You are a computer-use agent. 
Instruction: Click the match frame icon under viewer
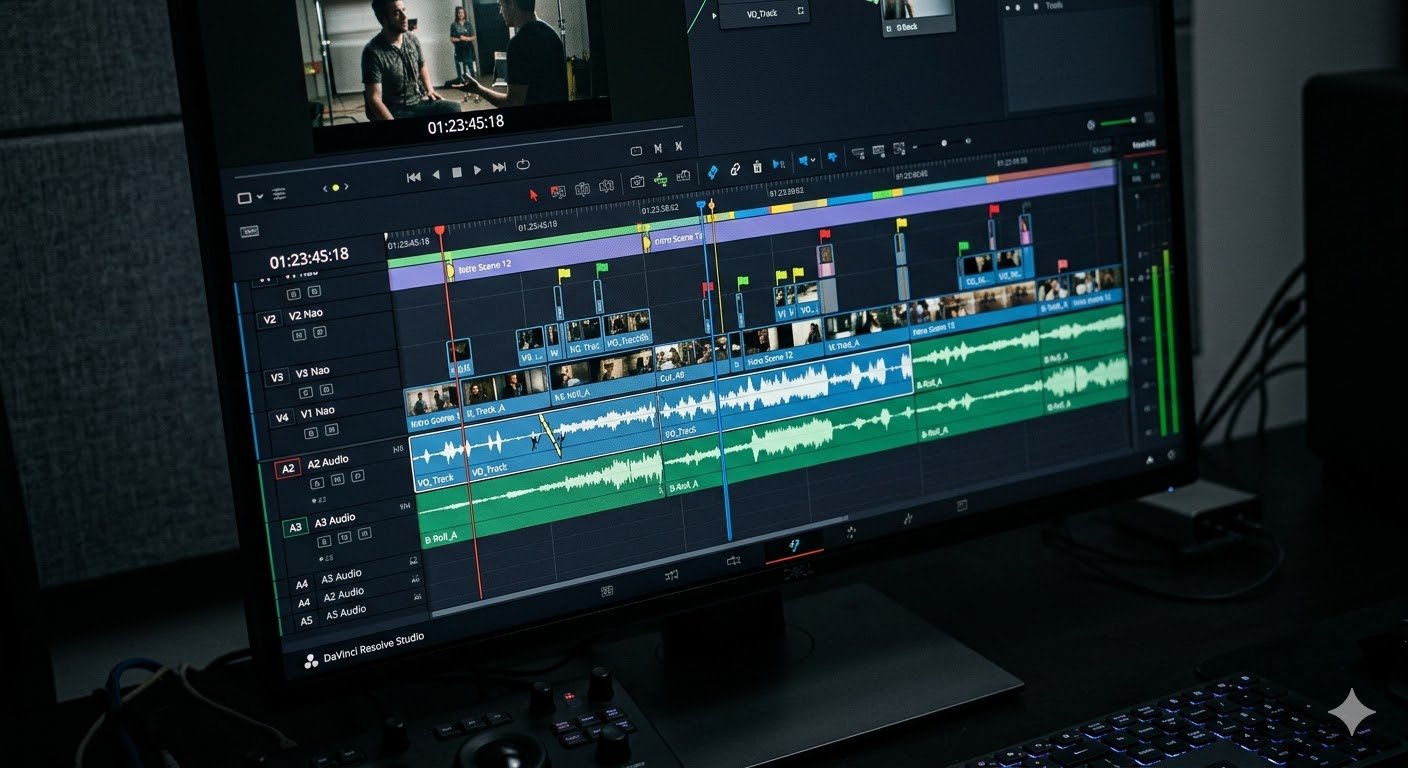point(636,151)
